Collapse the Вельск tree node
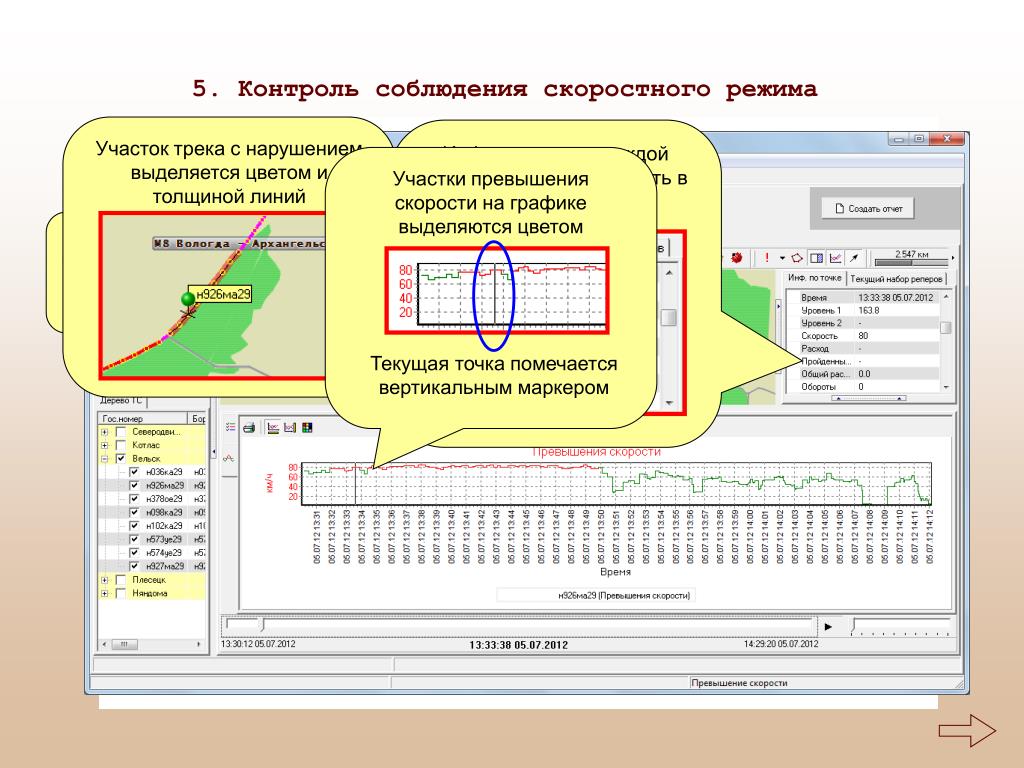The height and width of the screenshot is (768, 1024). click(x=104, y=458)
